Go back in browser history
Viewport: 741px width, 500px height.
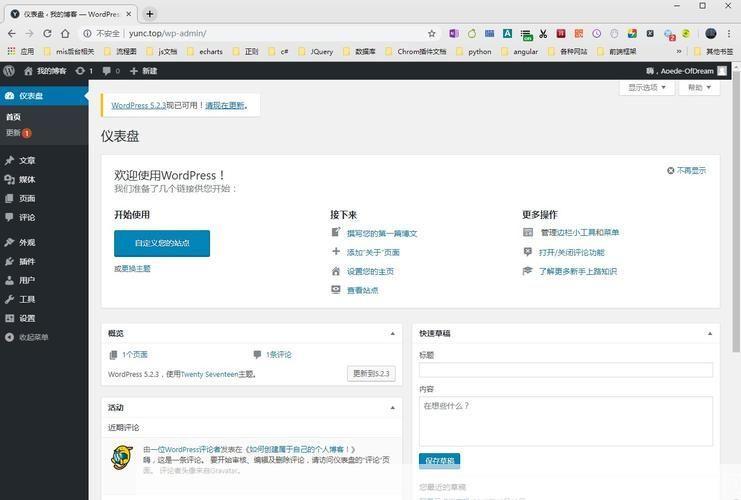(12, 34)
